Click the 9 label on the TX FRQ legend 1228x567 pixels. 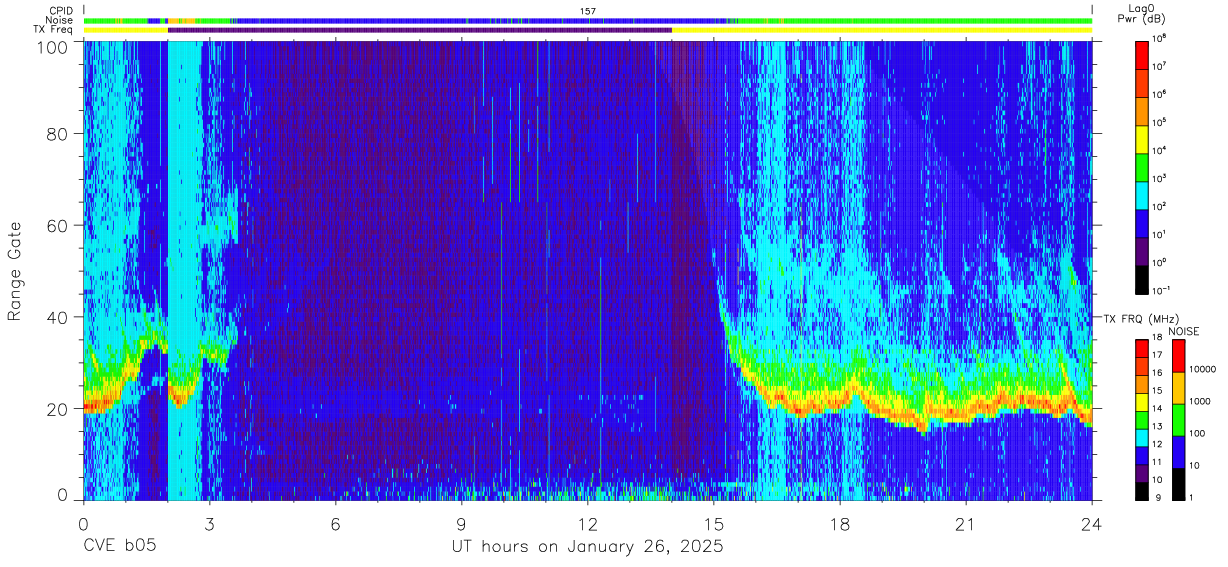pyautogui.click(x=1156, y=497)
